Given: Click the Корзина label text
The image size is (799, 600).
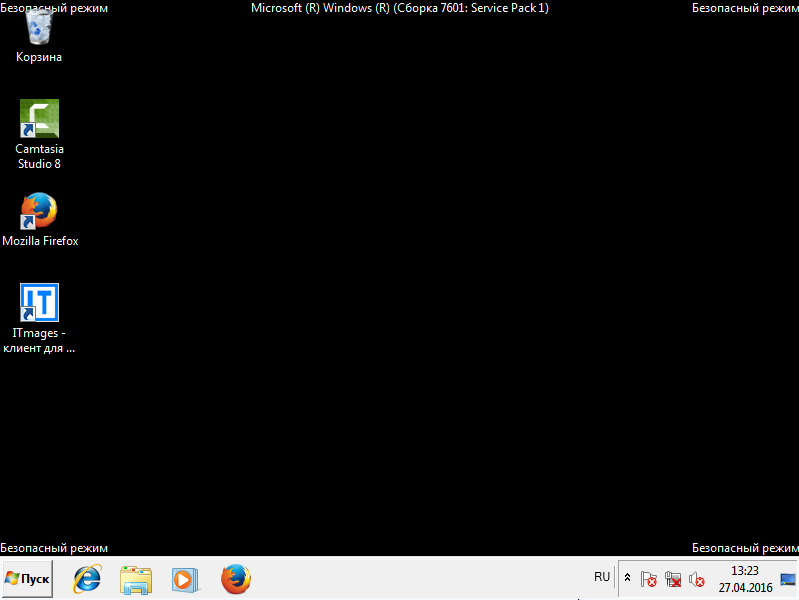Looking at the screenshot, I should [x=39, y=57].
